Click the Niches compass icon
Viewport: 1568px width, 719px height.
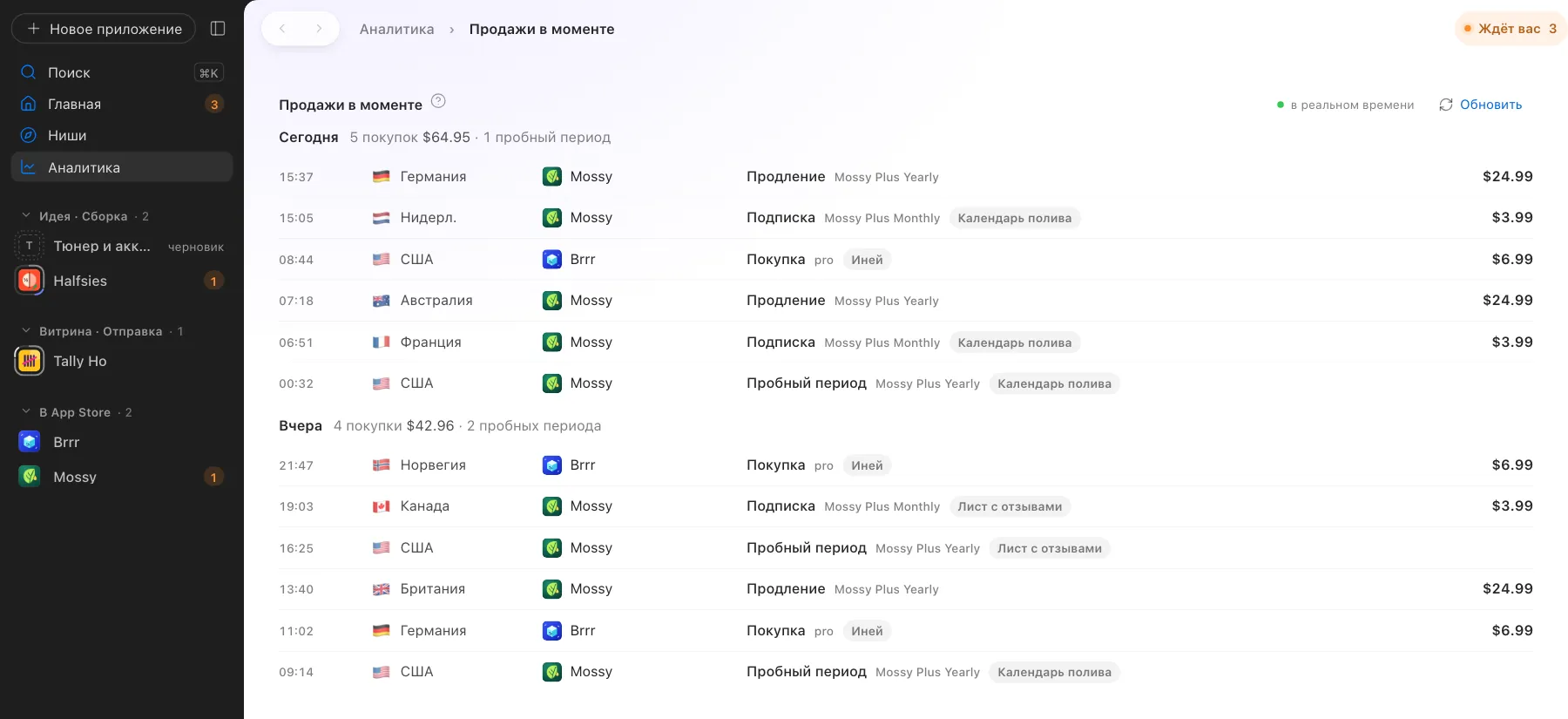(29, 135)
